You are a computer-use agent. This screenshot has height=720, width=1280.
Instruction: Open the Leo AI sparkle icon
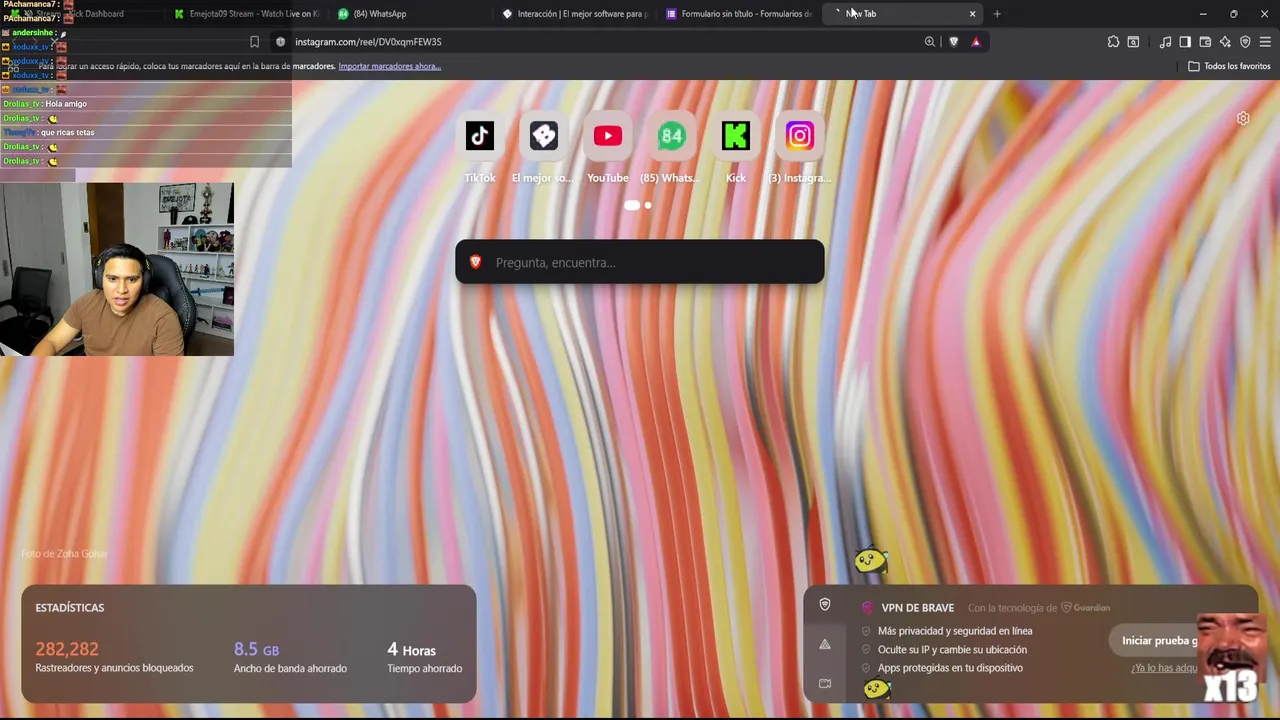1225,42
